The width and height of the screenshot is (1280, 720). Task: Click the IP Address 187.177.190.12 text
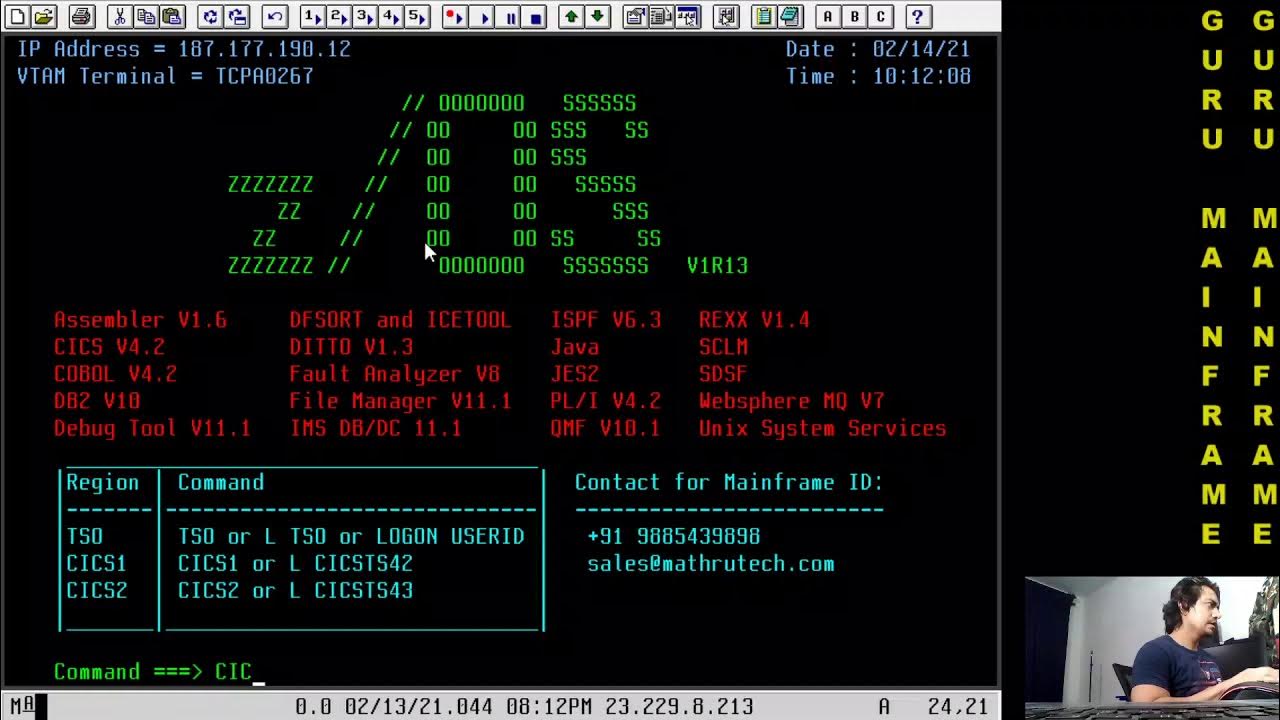click(184, 49)
